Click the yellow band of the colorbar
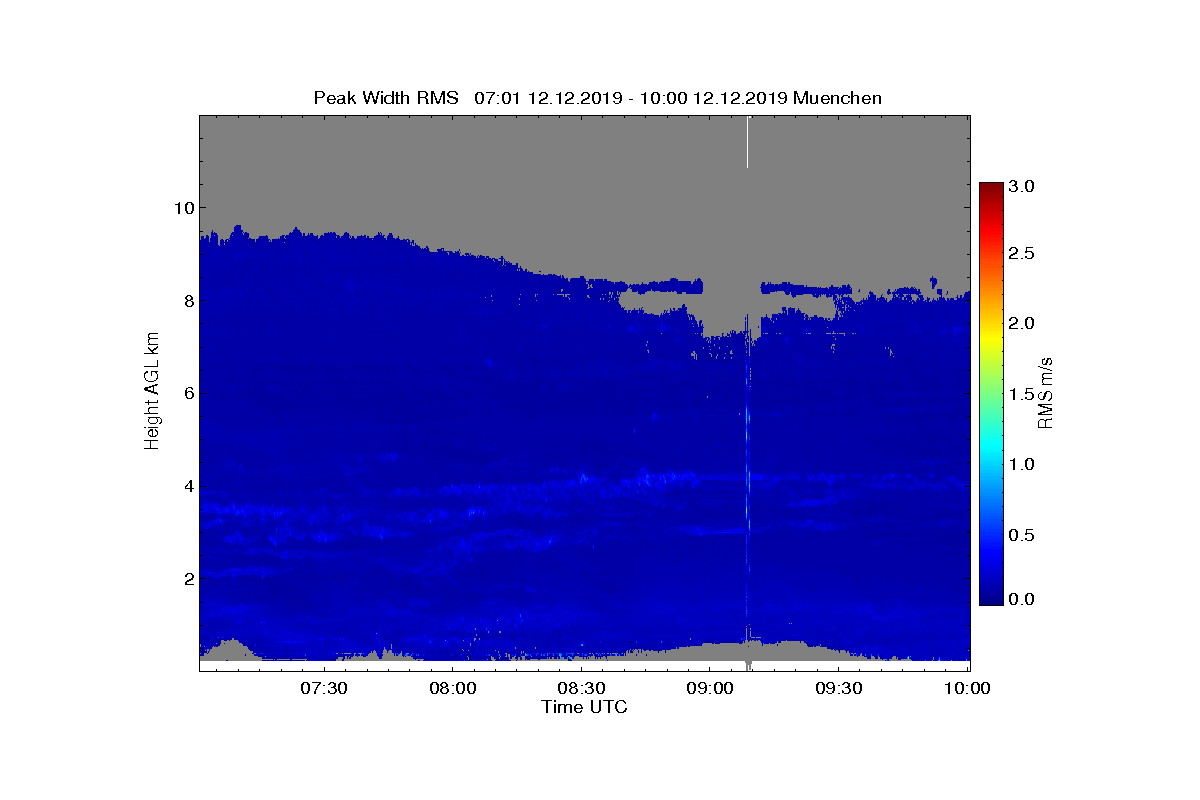 [x=991, y=338]
